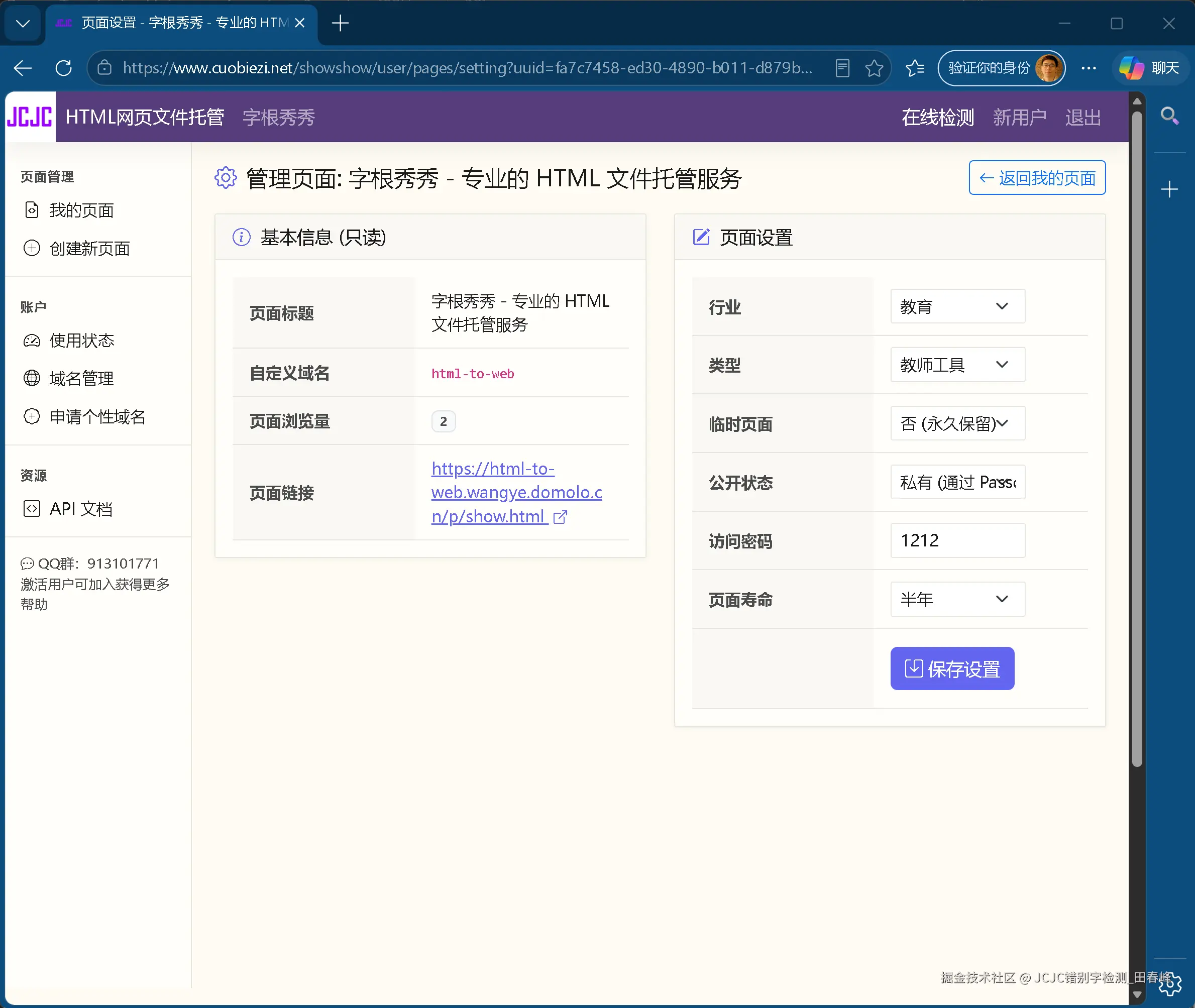This screenshot has height=1008, width=1195.
Task: Expand the 行业 dropdown showing 教育
Action: [957, 306]
